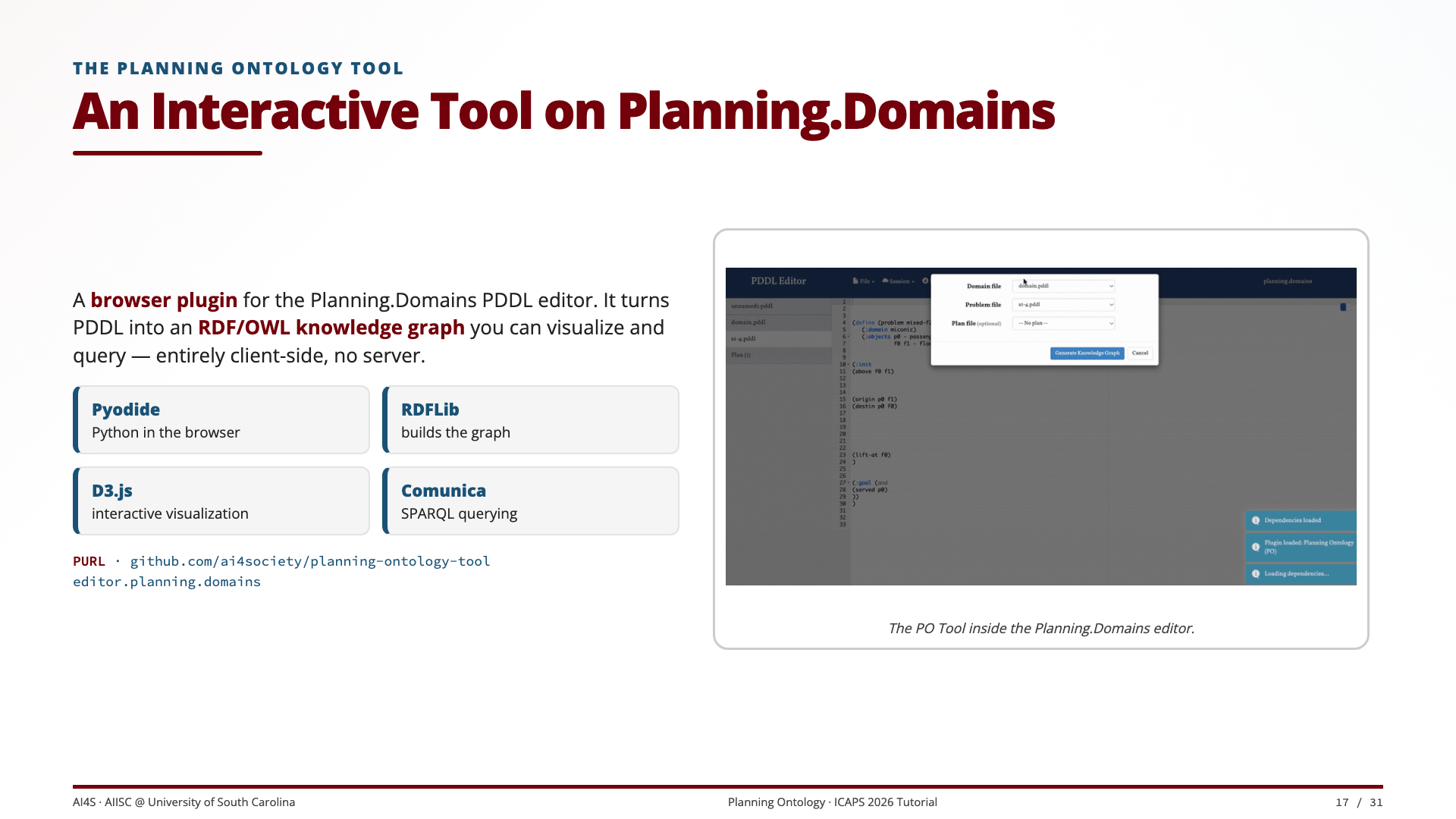This screenshot has width=1456, height=819.
Task: Click info icon on Dependencies loaded notification
Action: point(1256,520)
